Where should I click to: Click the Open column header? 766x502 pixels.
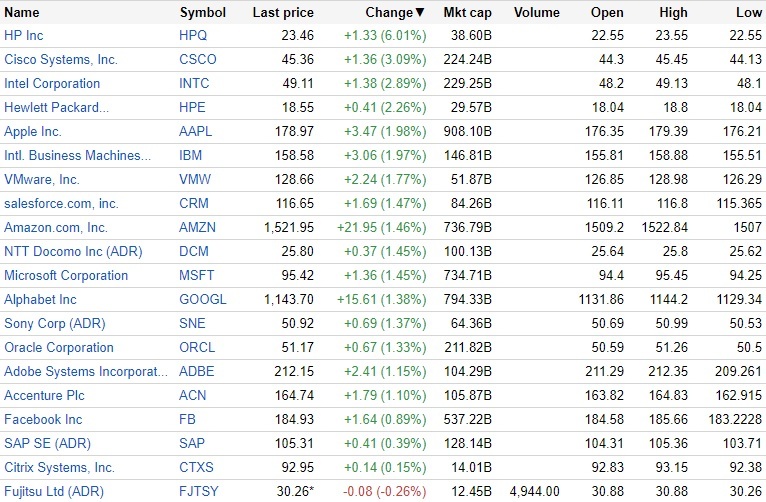click(x=607, y=13)
